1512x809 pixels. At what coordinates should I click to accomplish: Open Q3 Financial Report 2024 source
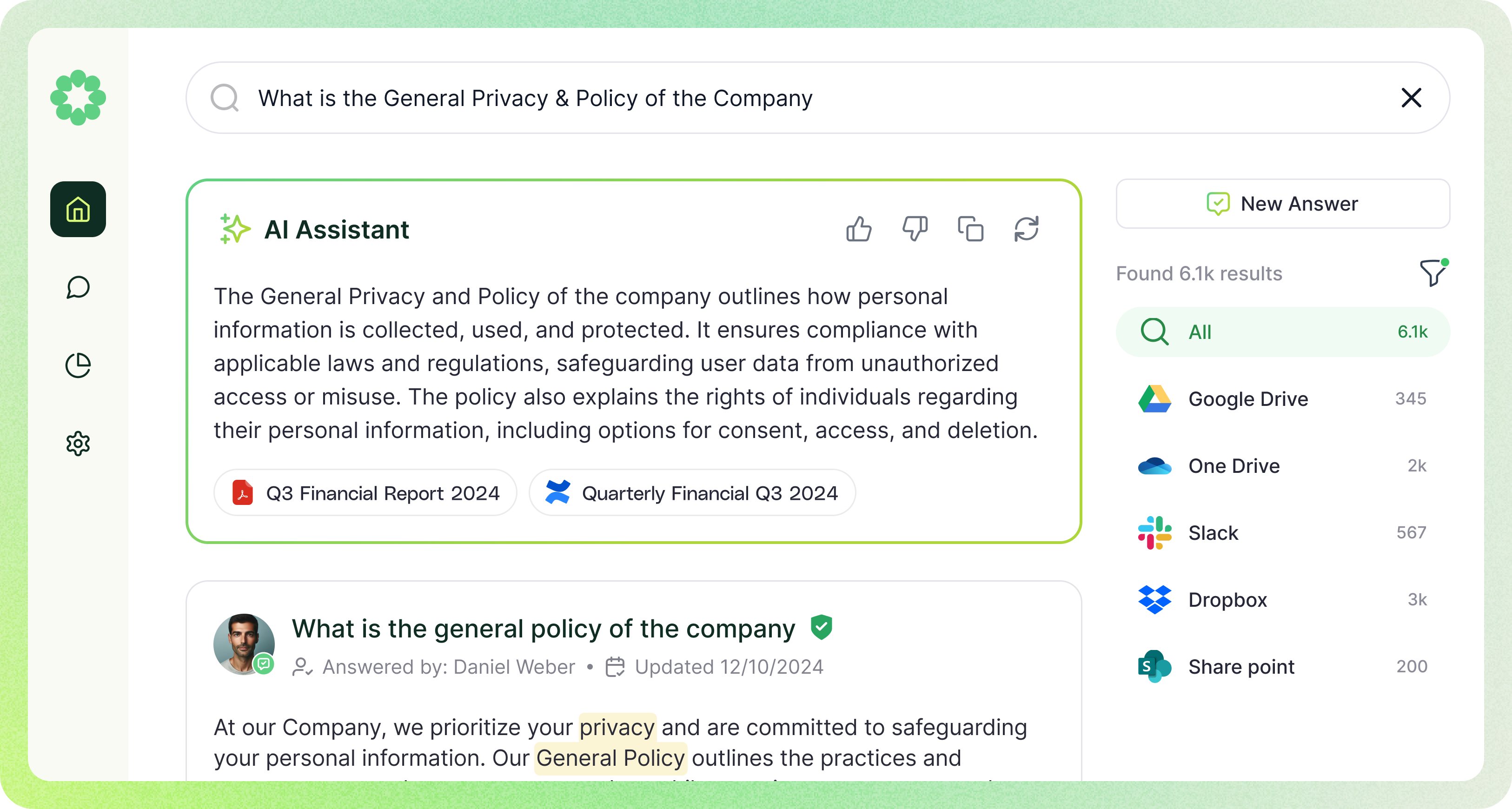[365, 493]
